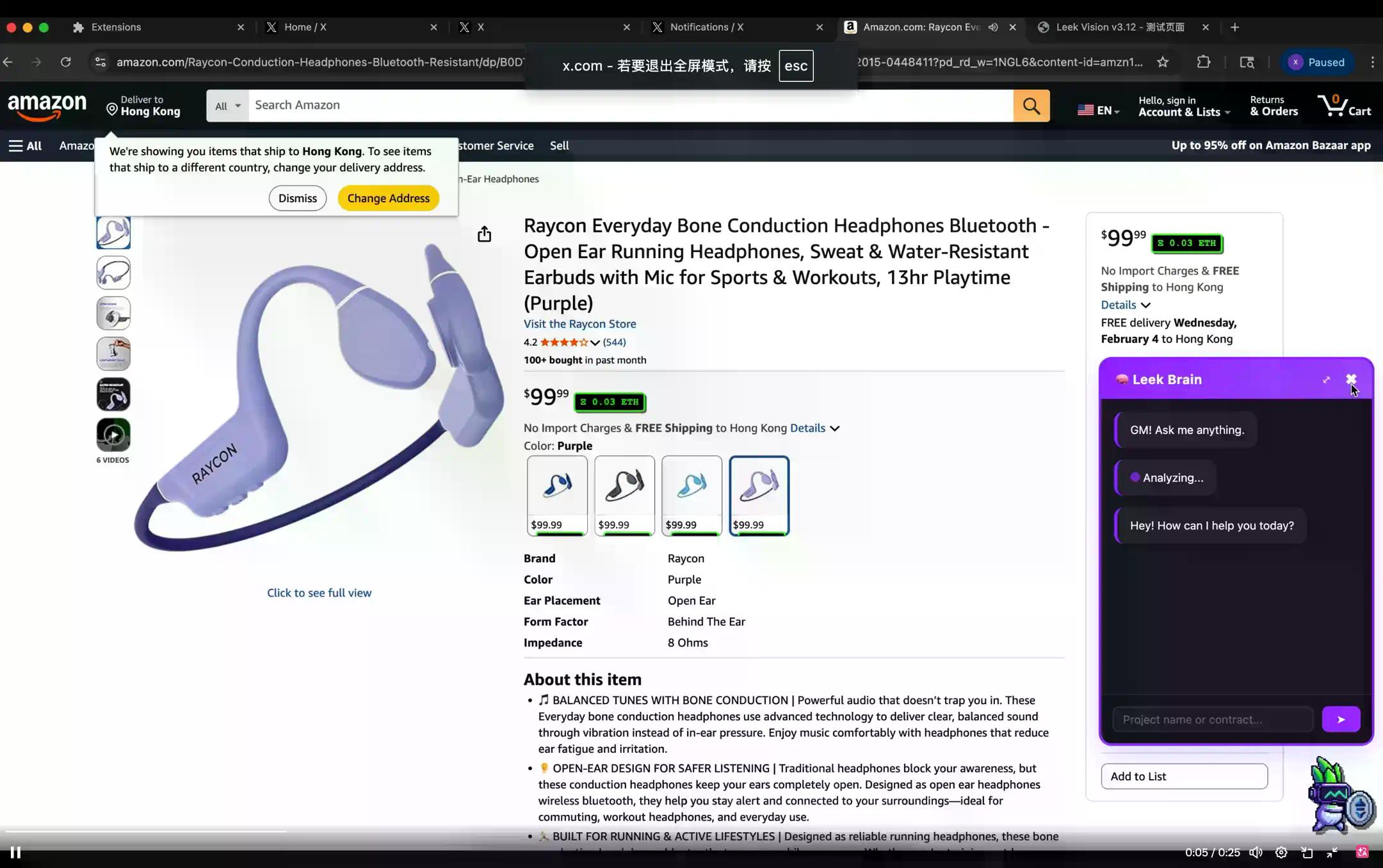Pause the video playback

[16, 852]
